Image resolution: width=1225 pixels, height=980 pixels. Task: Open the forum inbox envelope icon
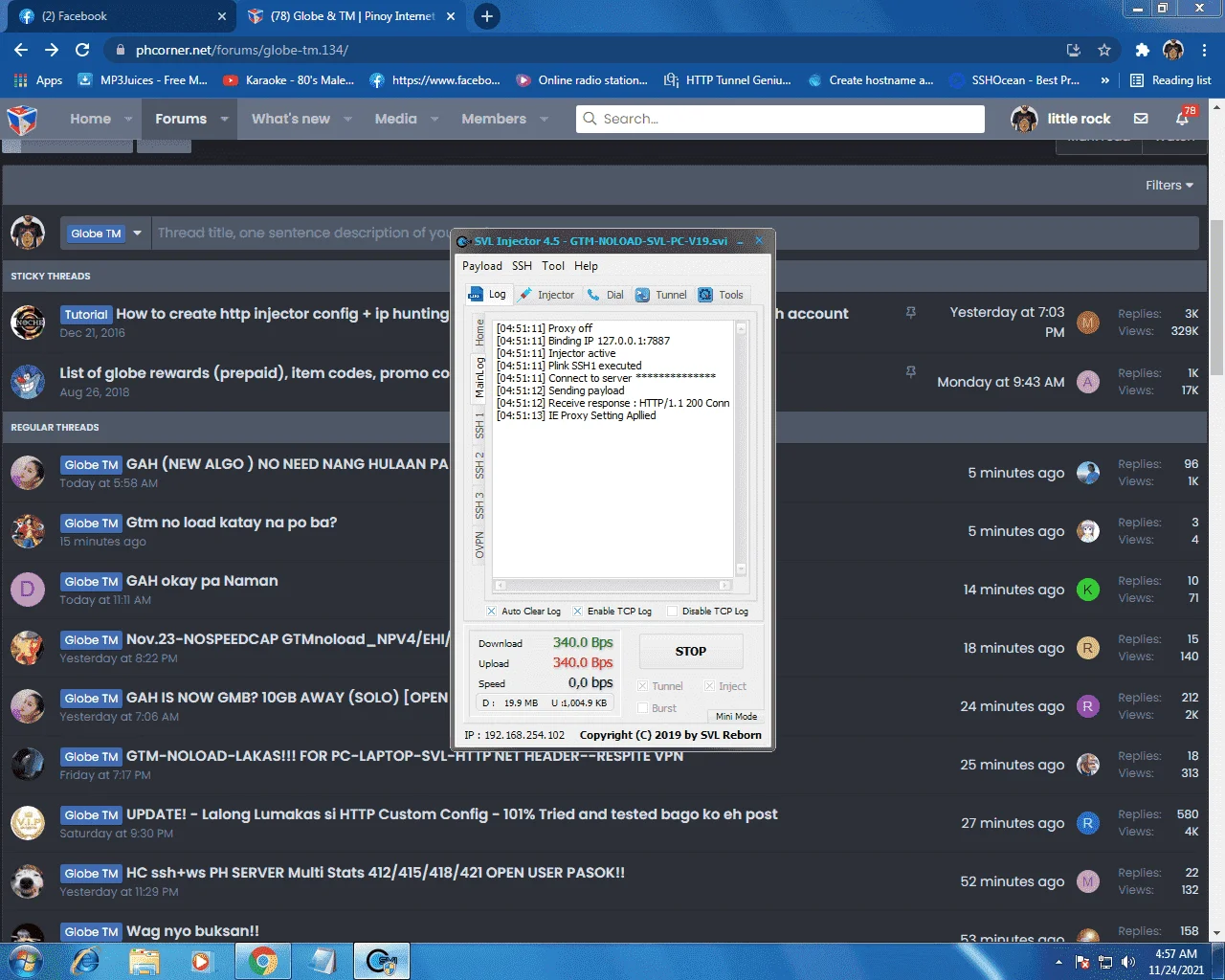pyautogui.click(x=1141, y=119)
